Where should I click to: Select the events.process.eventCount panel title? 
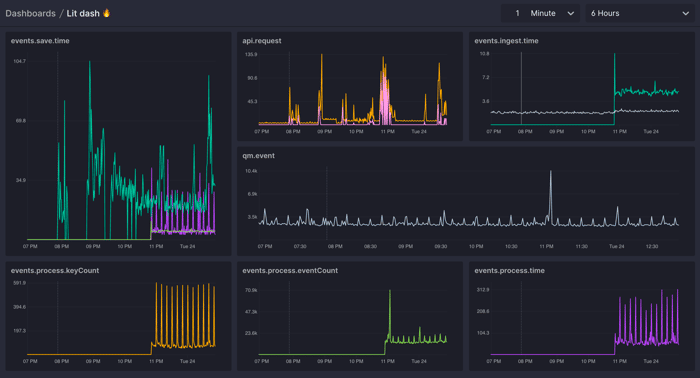[290, 270]
